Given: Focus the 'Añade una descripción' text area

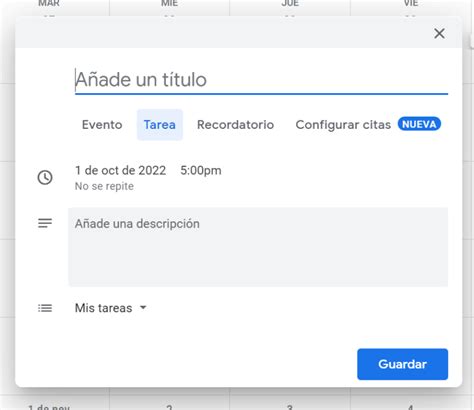Looking at the screenshot, I should click(258, 247).
